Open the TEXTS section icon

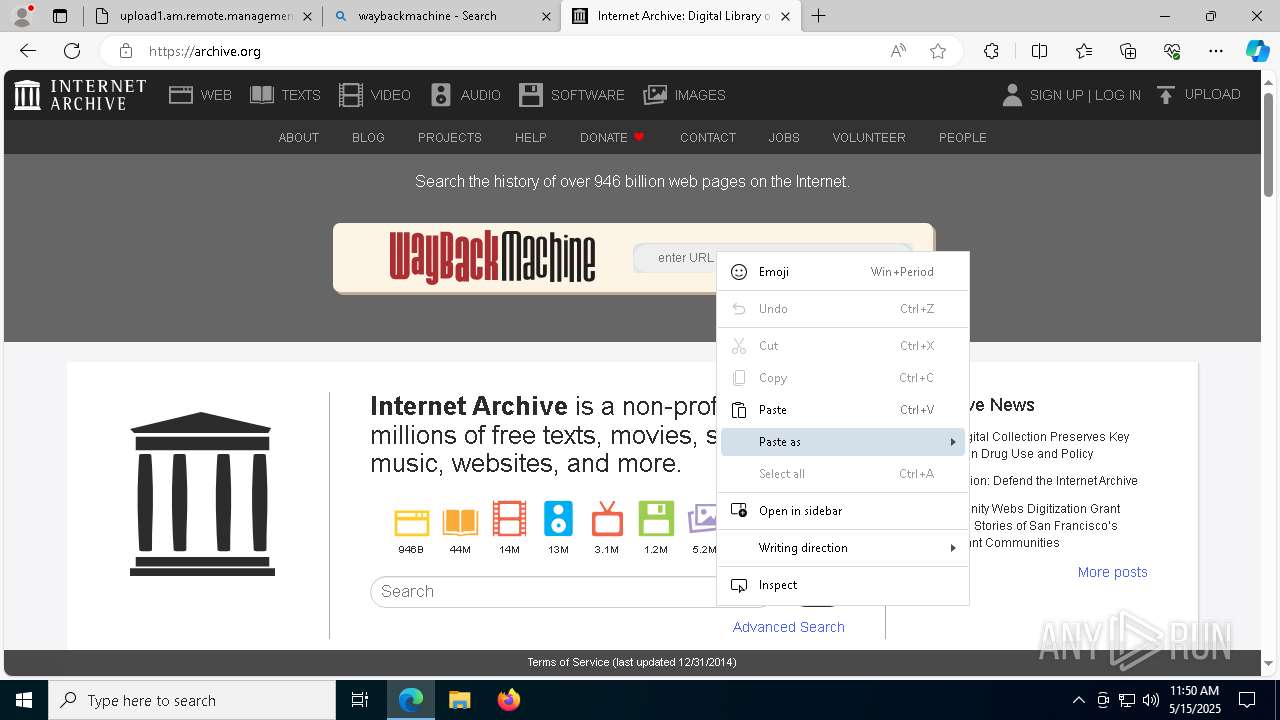click(x=262, y=95)
